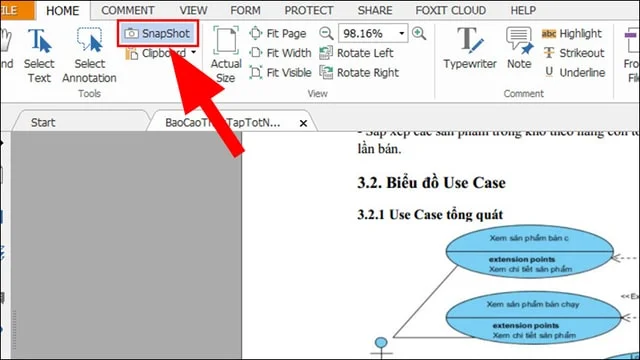The width and height of the screenshot is (640, 360).
Task: Select the Typewriter tool
Action: [x=470, y=48]
